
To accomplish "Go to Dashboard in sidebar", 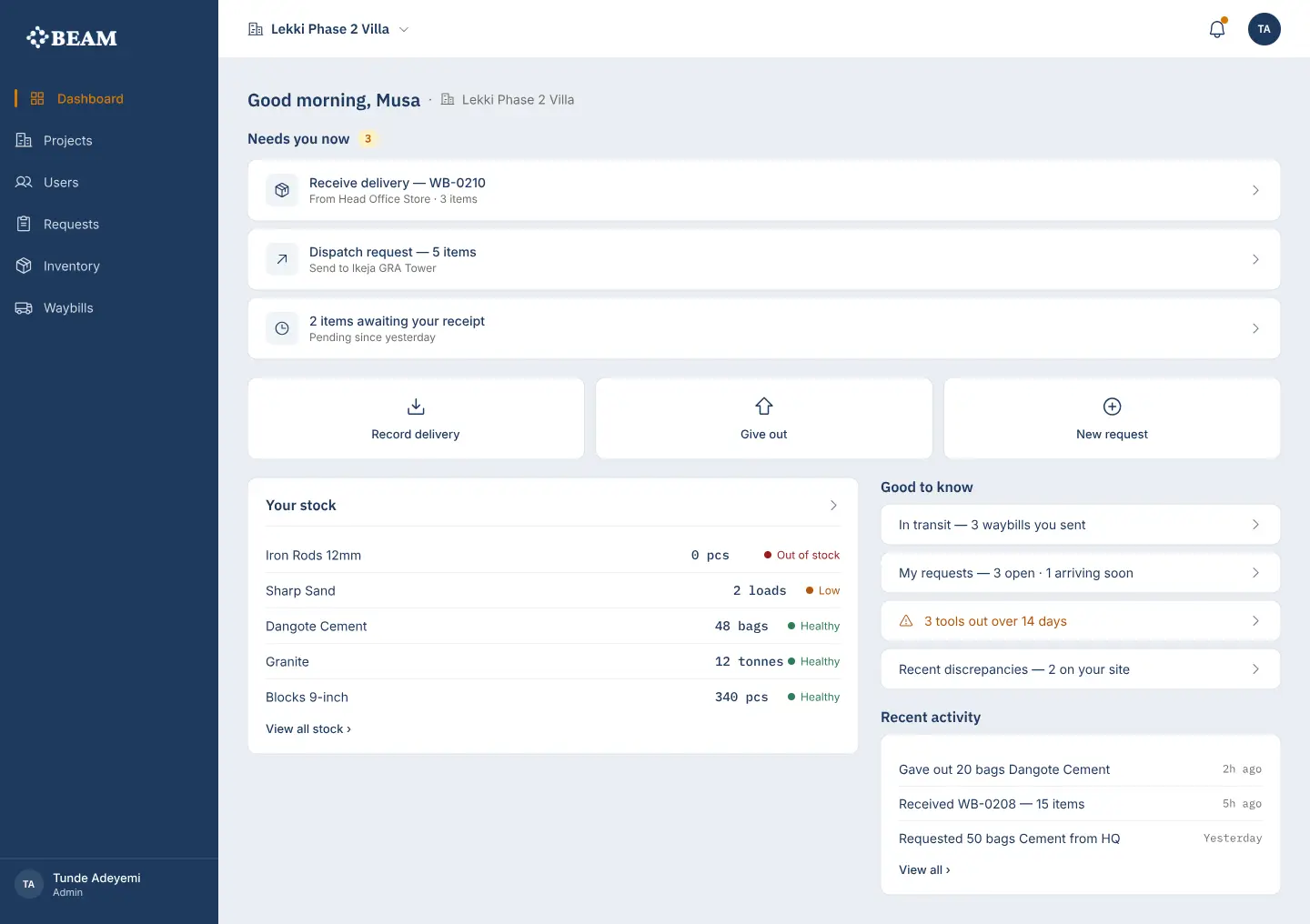I will point(109,98).
